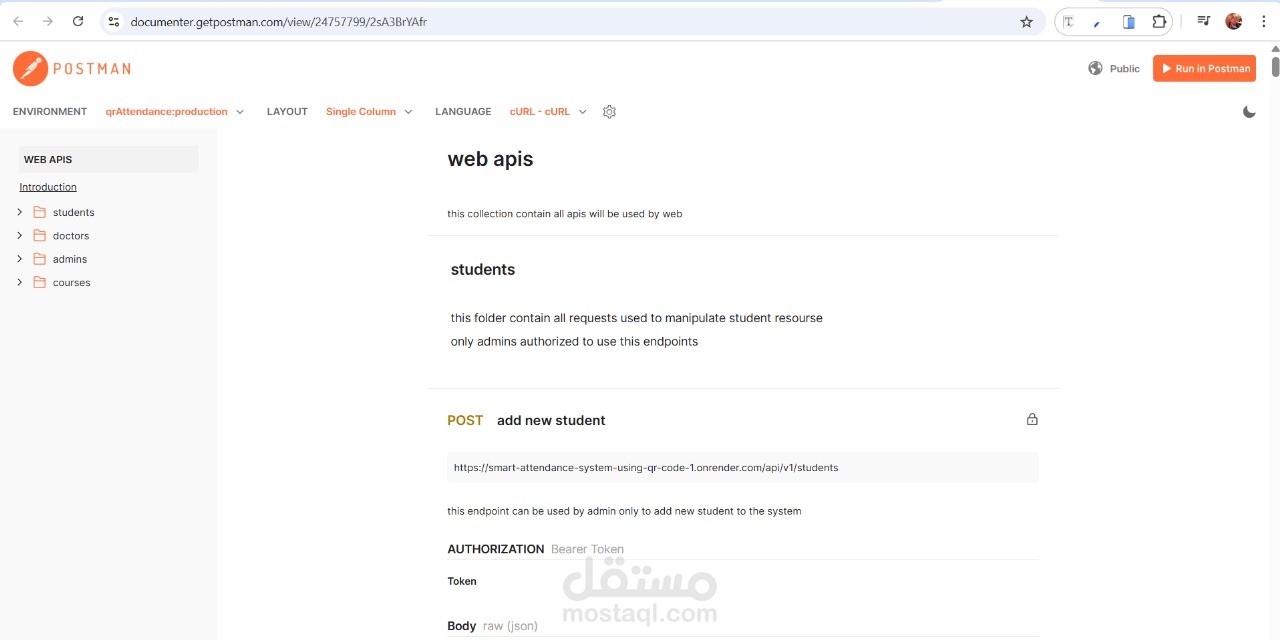Viewport: 1280px width, 640px height.
Task: Select admins in the sidebar tree
Action: click(x=70, y=259)
